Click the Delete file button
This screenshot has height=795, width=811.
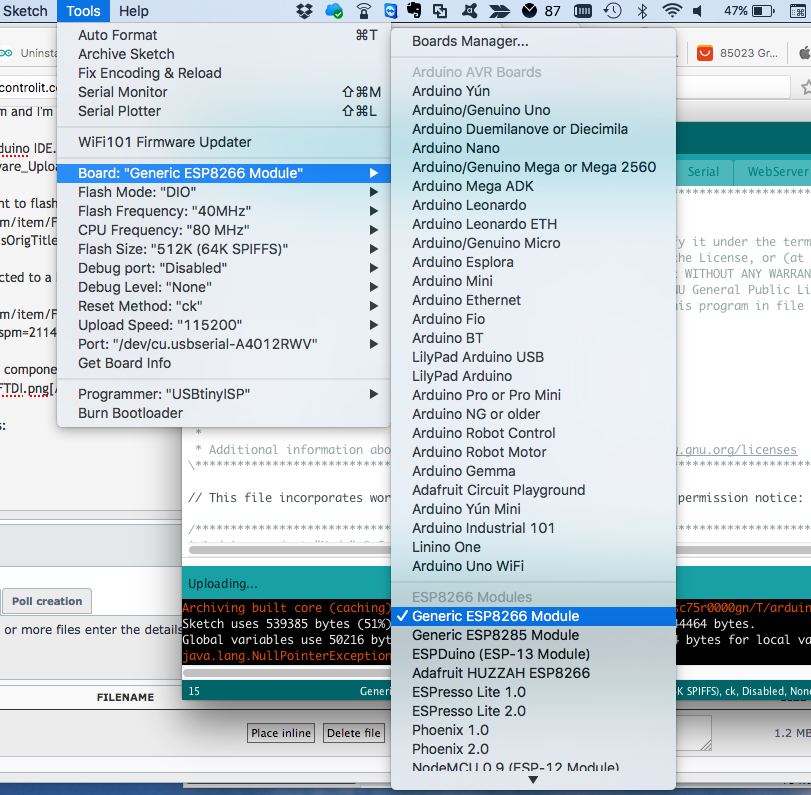tap(354, 733)
